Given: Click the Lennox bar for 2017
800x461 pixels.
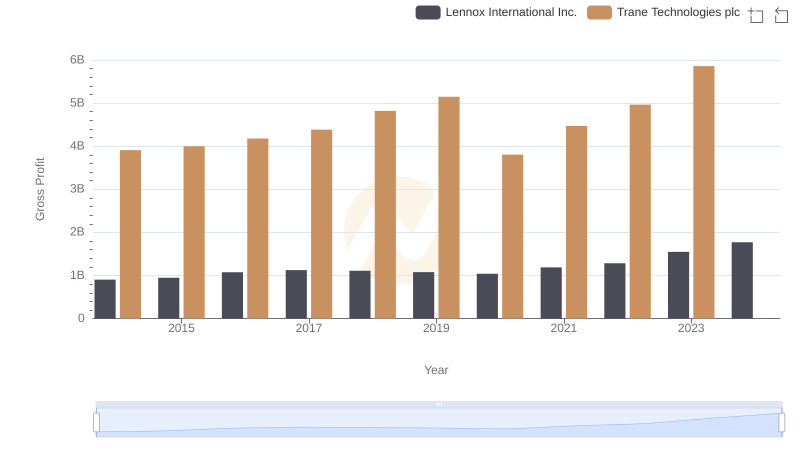Looking at the screenshot, I should pyautogui.click(x=296, y=294).
